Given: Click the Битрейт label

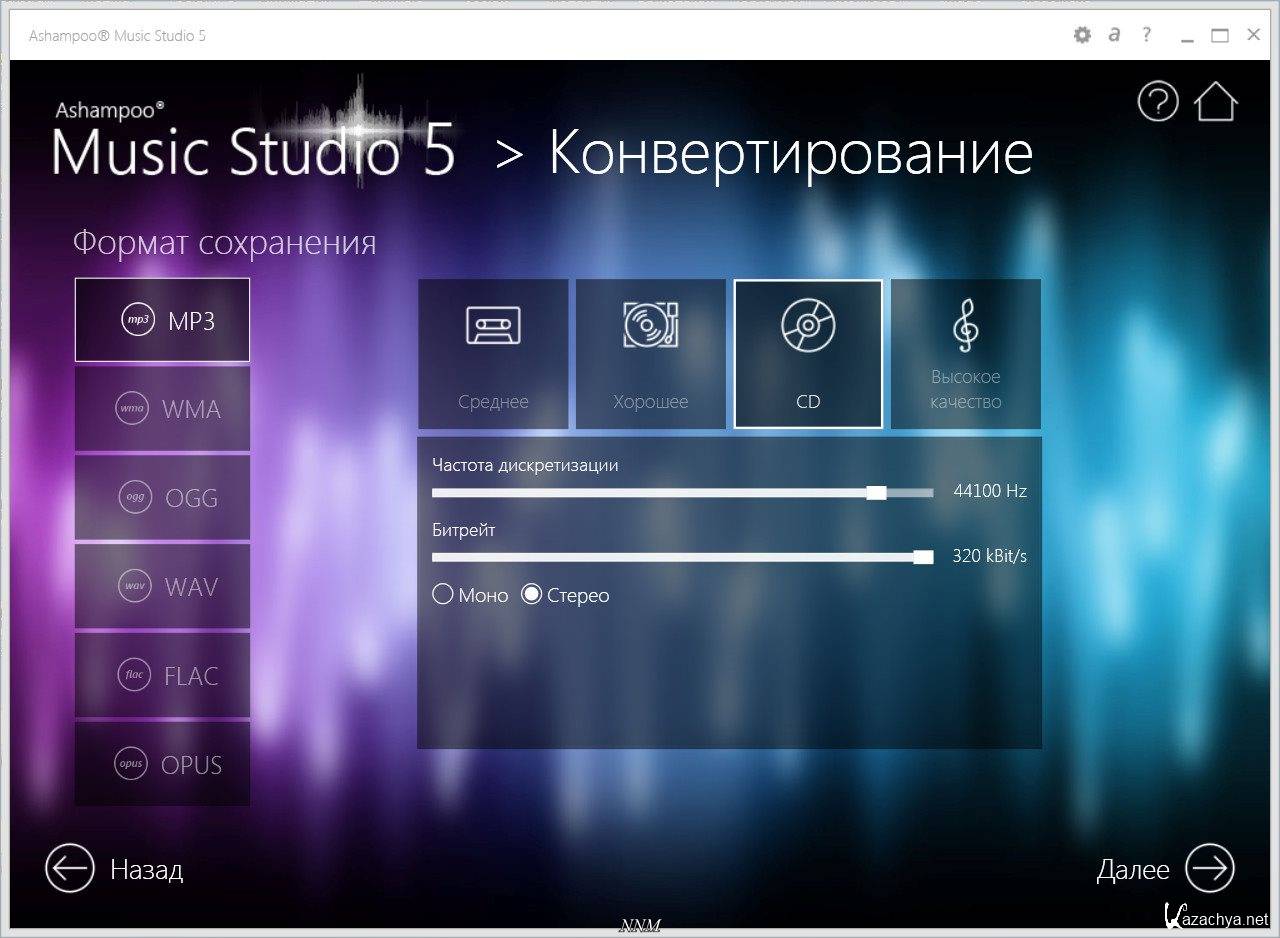Looking at the screenshot, I should (464, 530).
